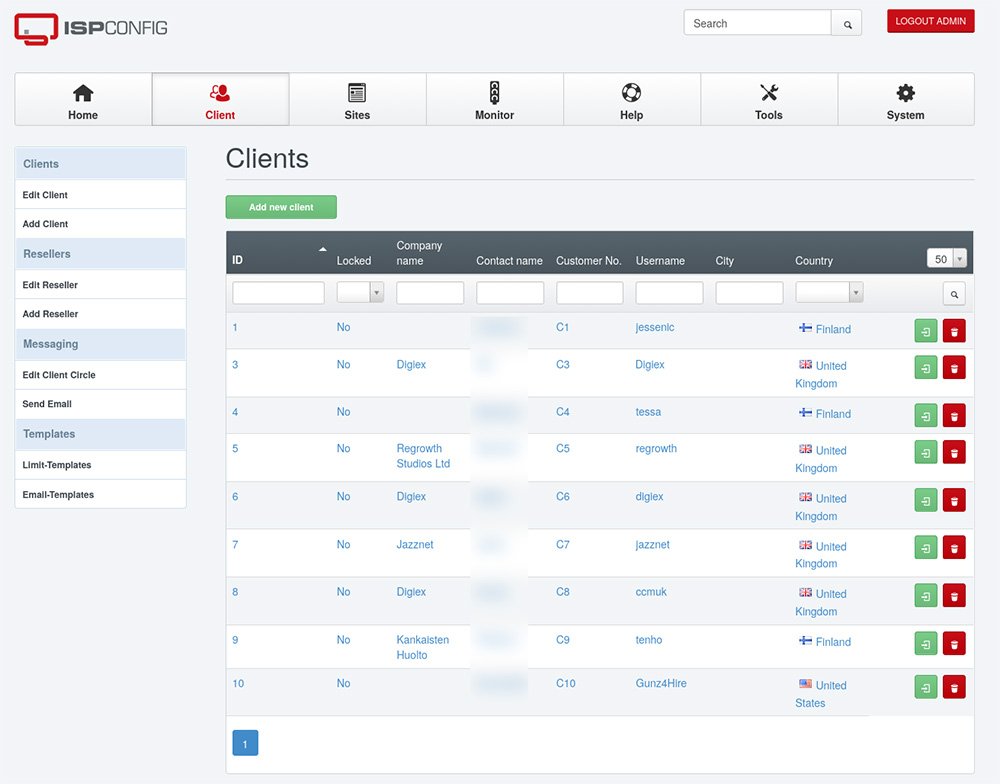
Task: Log in as client jessenic
Action: tap(925, 331)
